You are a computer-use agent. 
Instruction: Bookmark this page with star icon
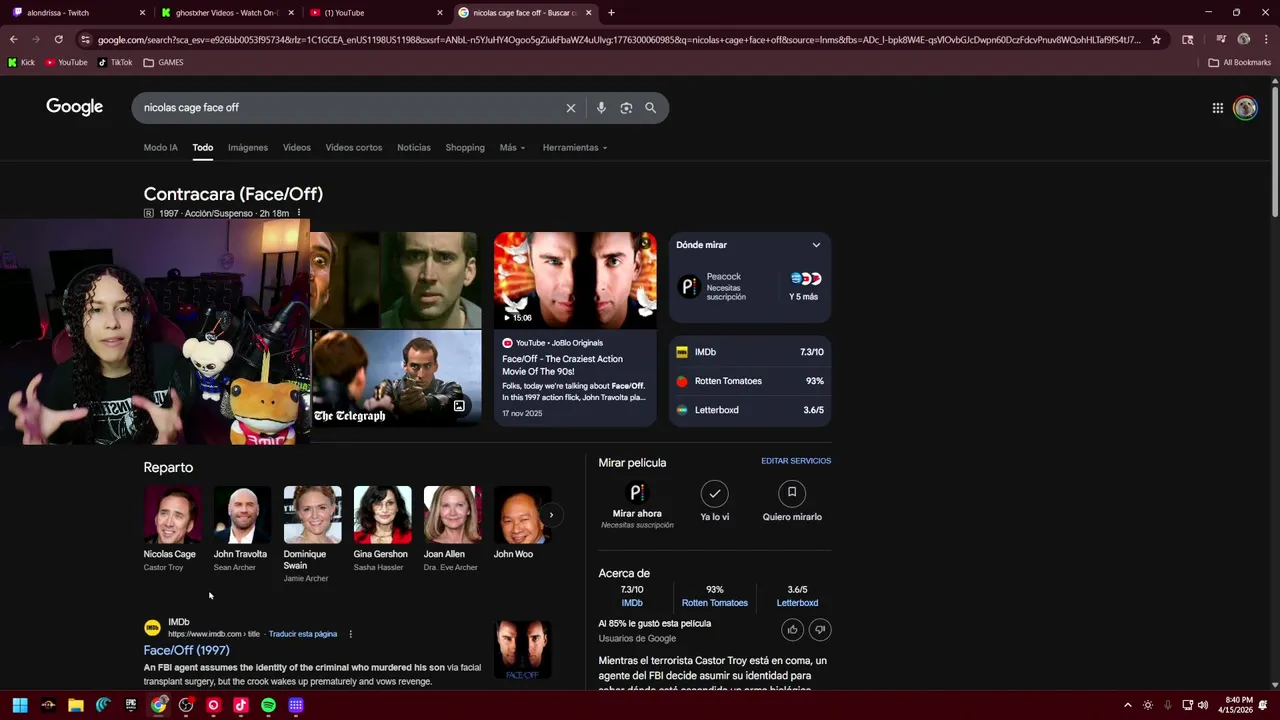pyautogui.click(x=1156, y=40)
